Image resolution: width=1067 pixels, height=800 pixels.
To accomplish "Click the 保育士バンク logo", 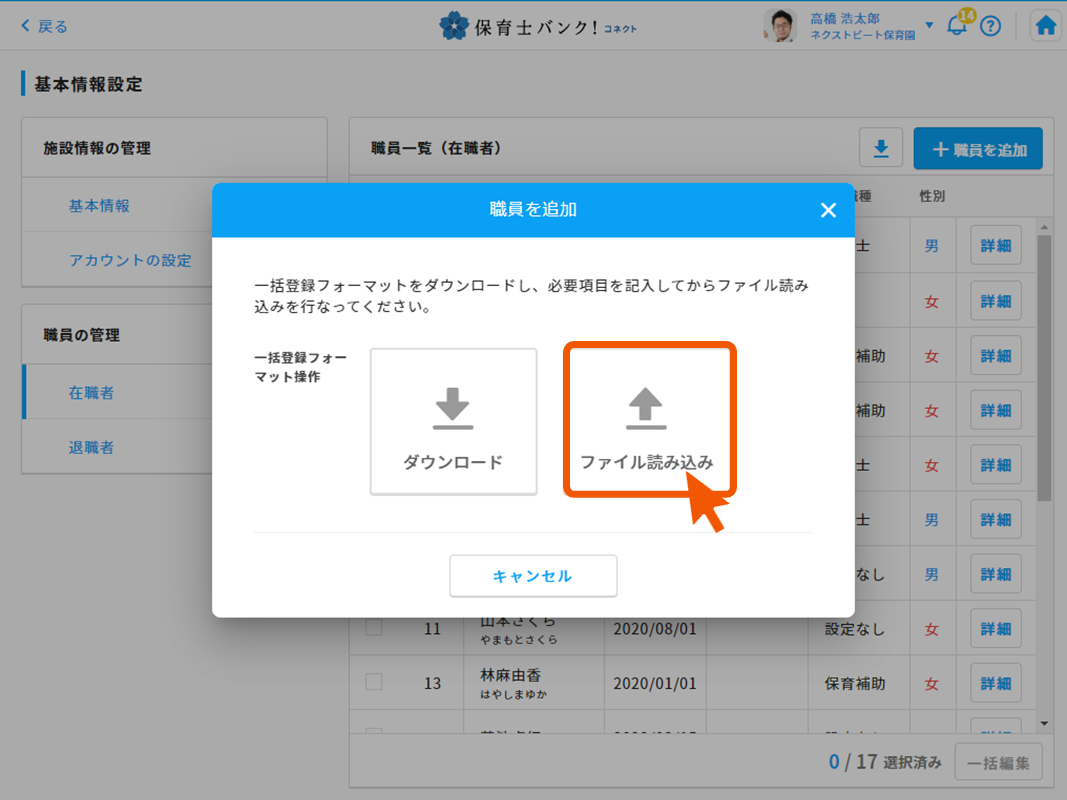I will click(x=538, y=26).
